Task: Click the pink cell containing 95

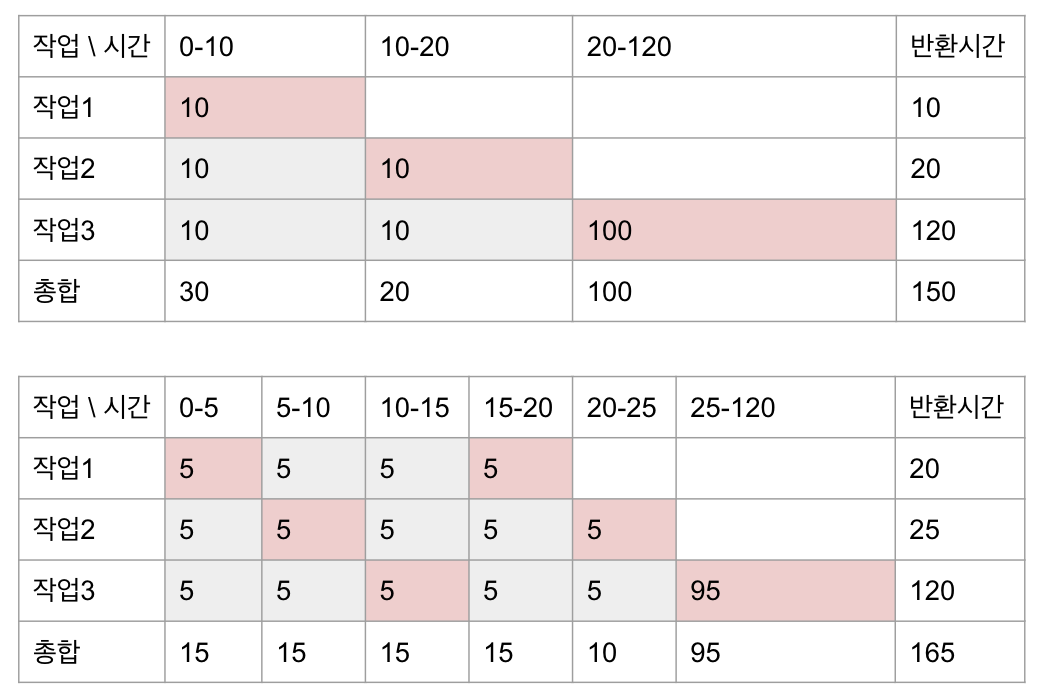Action: click(x=784, y=591)
